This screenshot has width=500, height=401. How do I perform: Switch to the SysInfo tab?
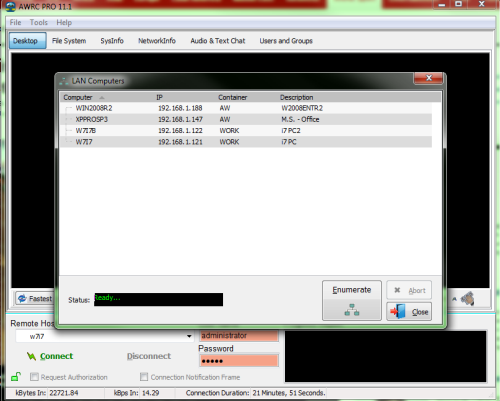click(x=112, y=41)
